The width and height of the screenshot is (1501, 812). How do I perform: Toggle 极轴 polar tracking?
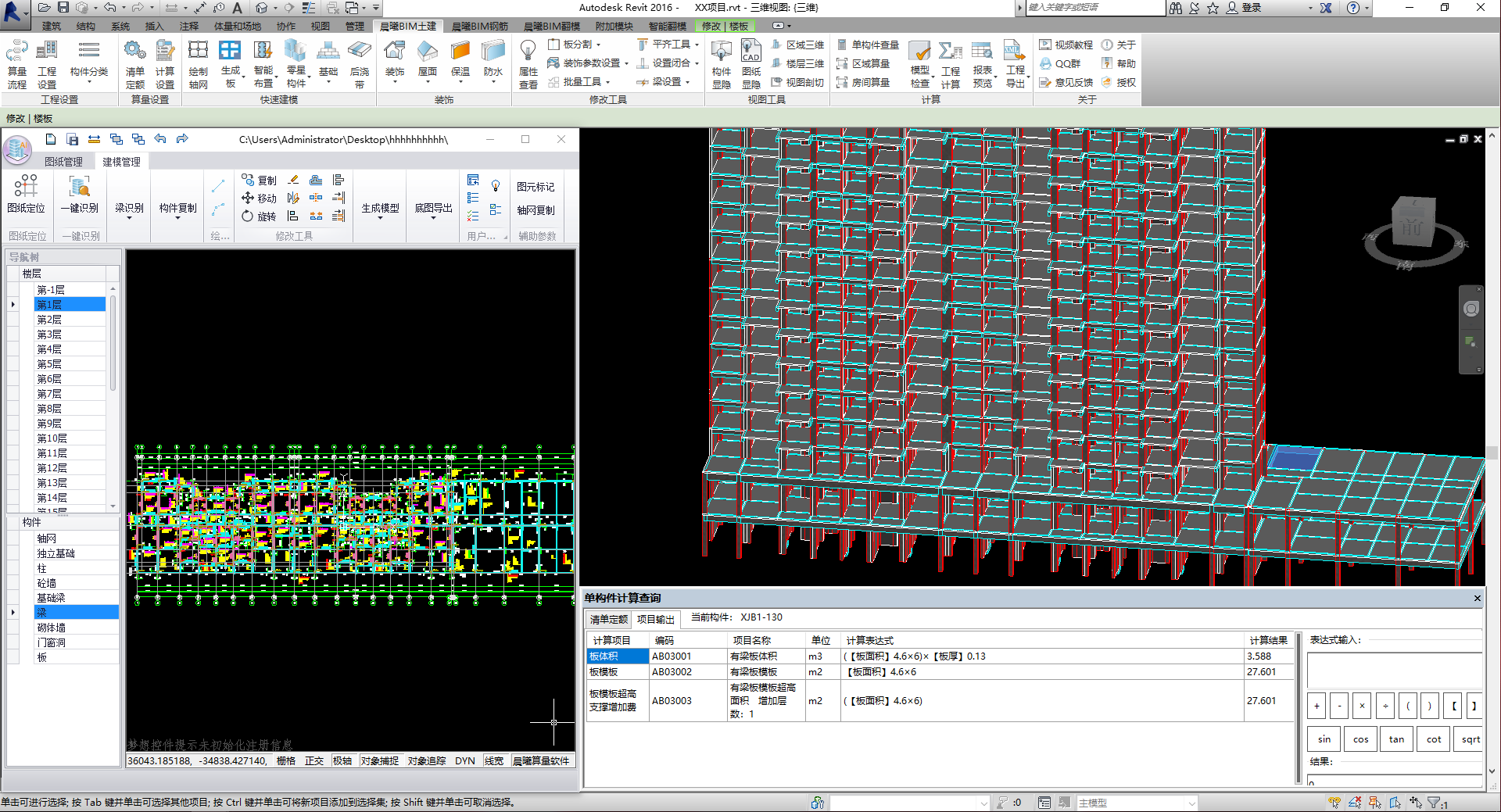click(x=342, y=760)
